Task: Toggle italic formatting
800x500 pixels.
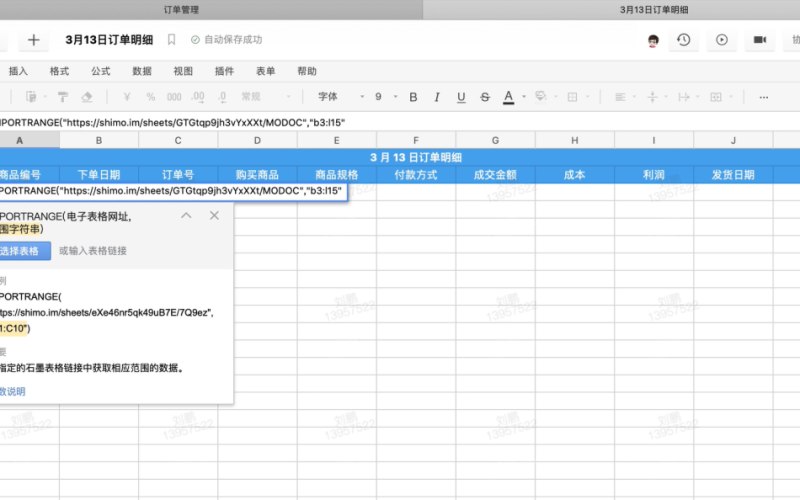Action: (437, 97)
